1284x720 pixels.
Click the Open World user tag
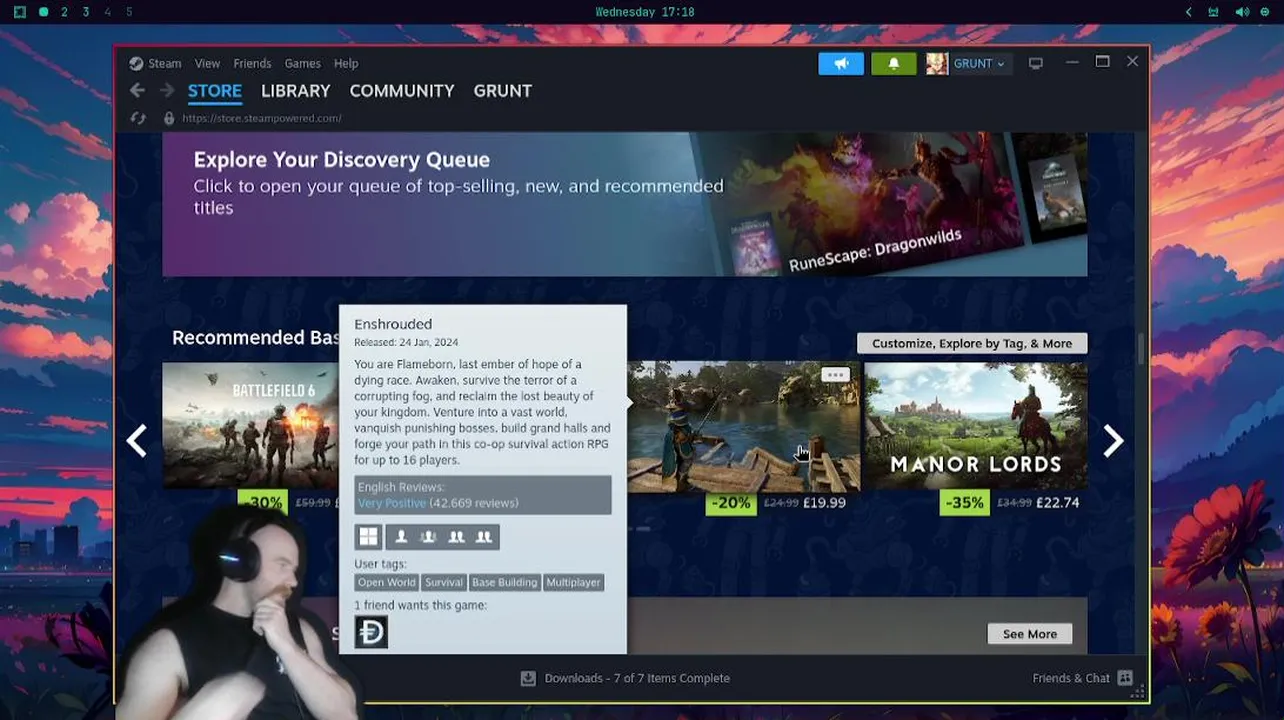[386, 582]
